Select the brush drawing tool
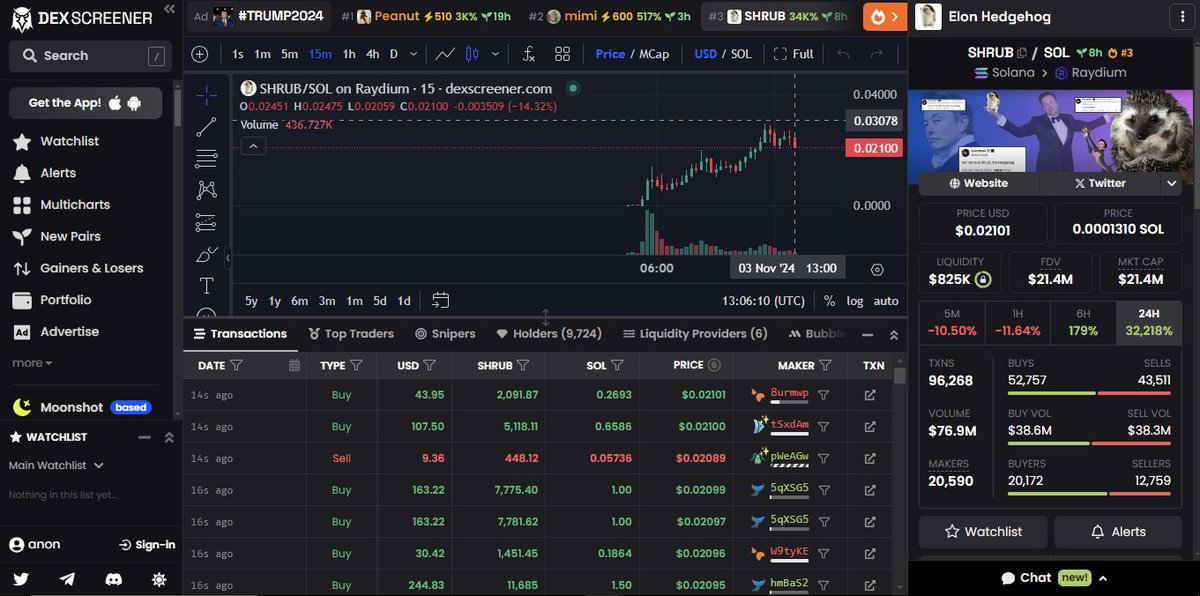 tap(206, 254)
